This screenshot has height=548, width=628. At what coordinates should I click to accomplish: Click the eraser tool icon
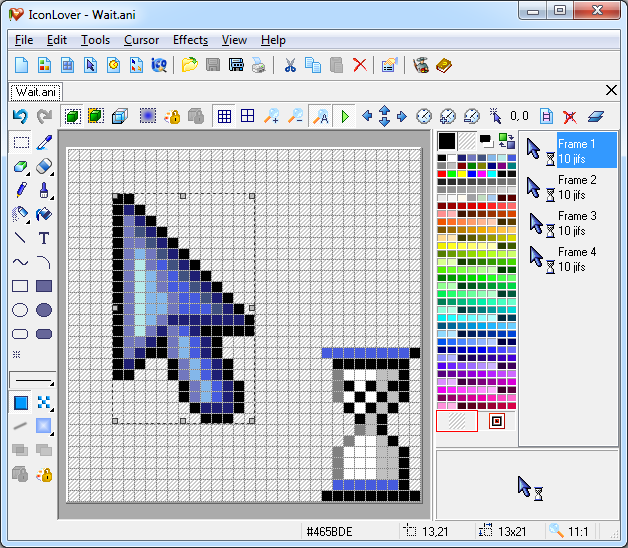[x=44, y=166]
